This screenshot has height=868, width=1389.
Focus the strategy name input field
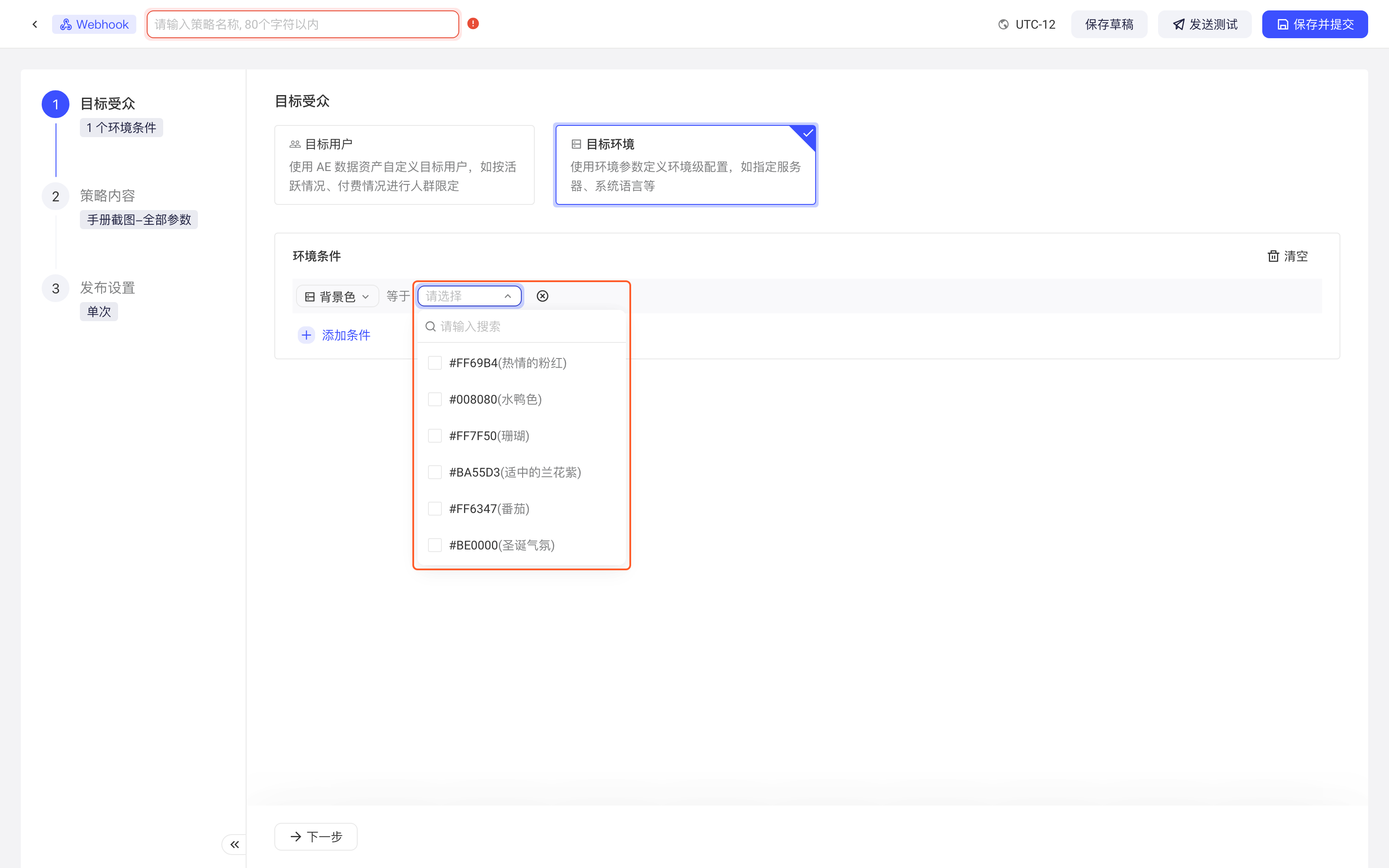[x=303, y=24]
